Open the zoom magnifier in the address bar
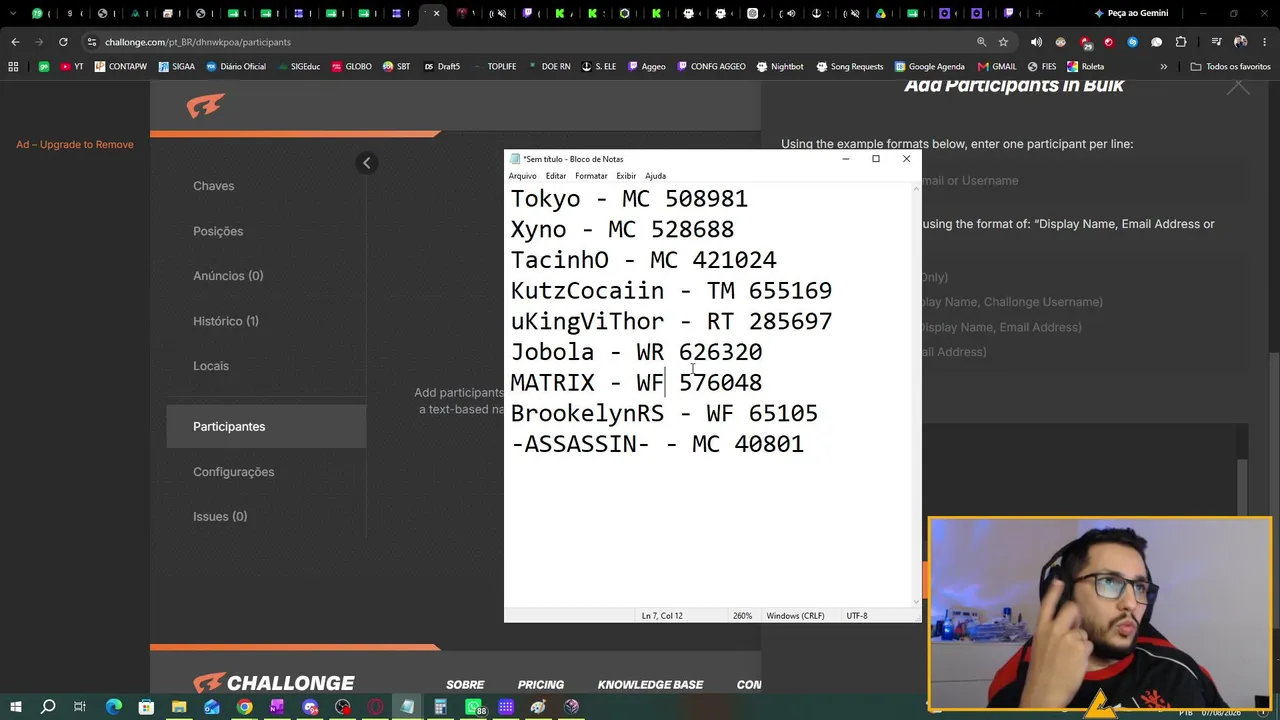Screen dimensions: 1280x720 (981, 42)
